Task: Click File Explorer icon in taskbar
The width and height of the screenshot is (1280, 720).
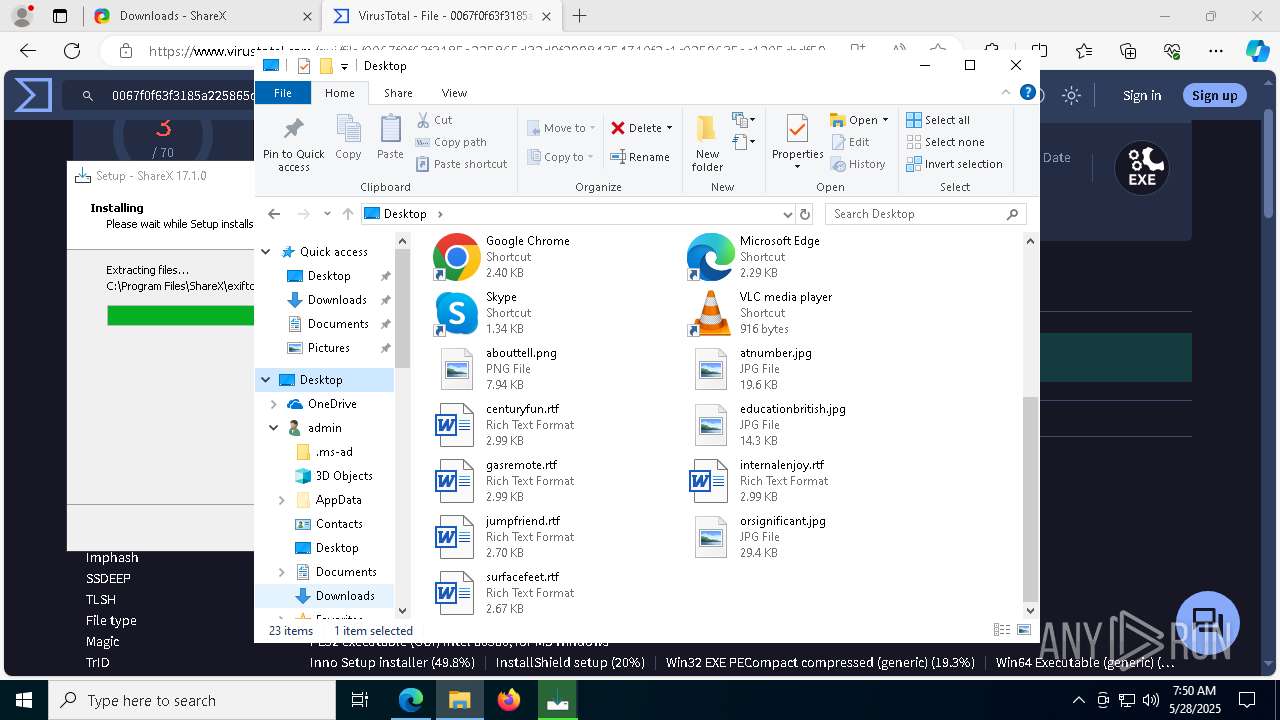Action: pos(460,700)
